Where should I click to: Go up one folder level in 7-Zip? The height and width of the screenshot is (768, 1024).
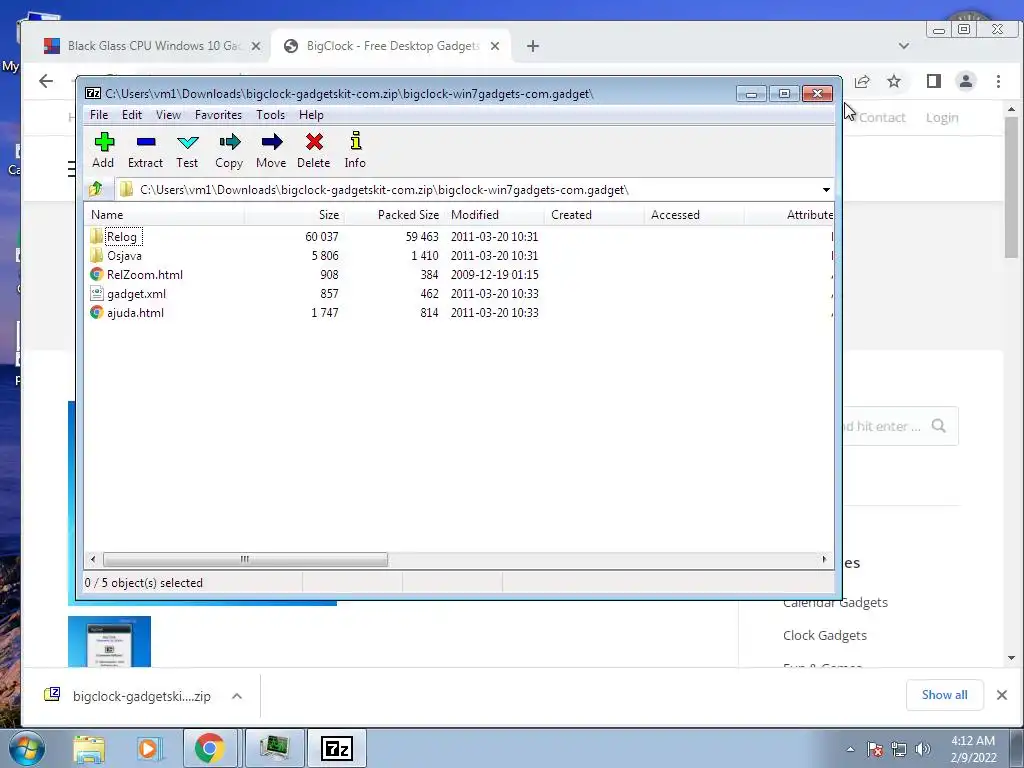(x=96, y=189)
